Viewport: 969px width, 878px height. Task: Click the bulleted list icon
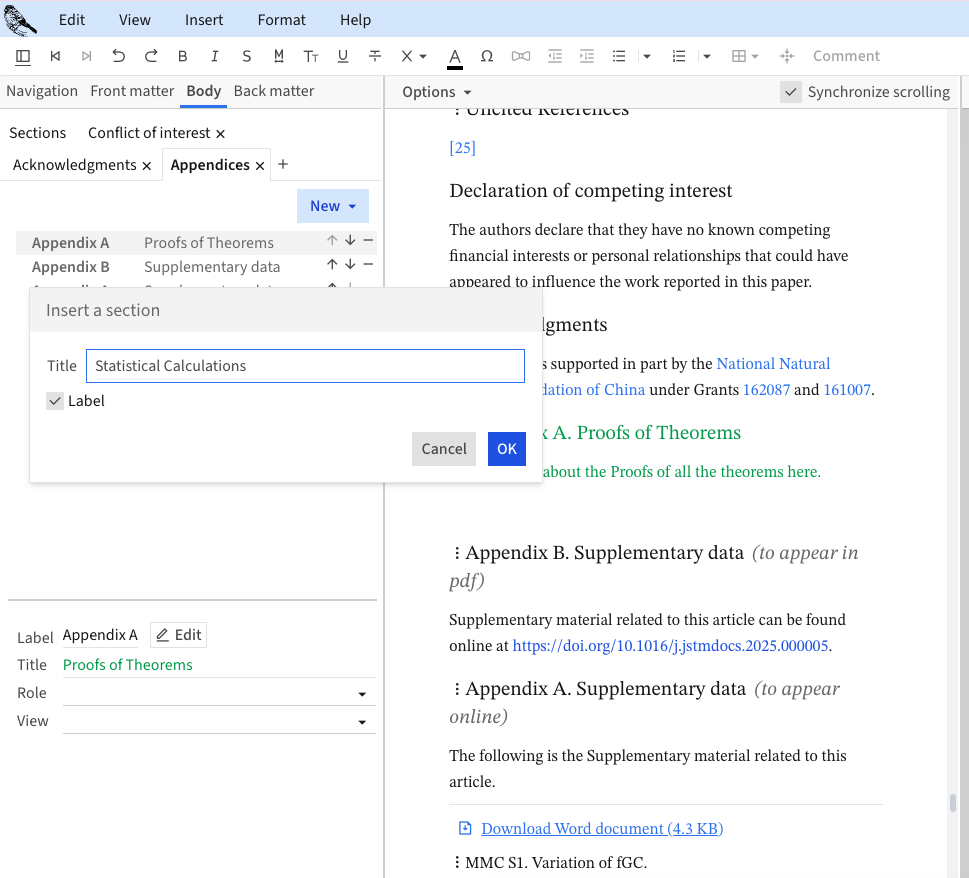coord(619,56)
